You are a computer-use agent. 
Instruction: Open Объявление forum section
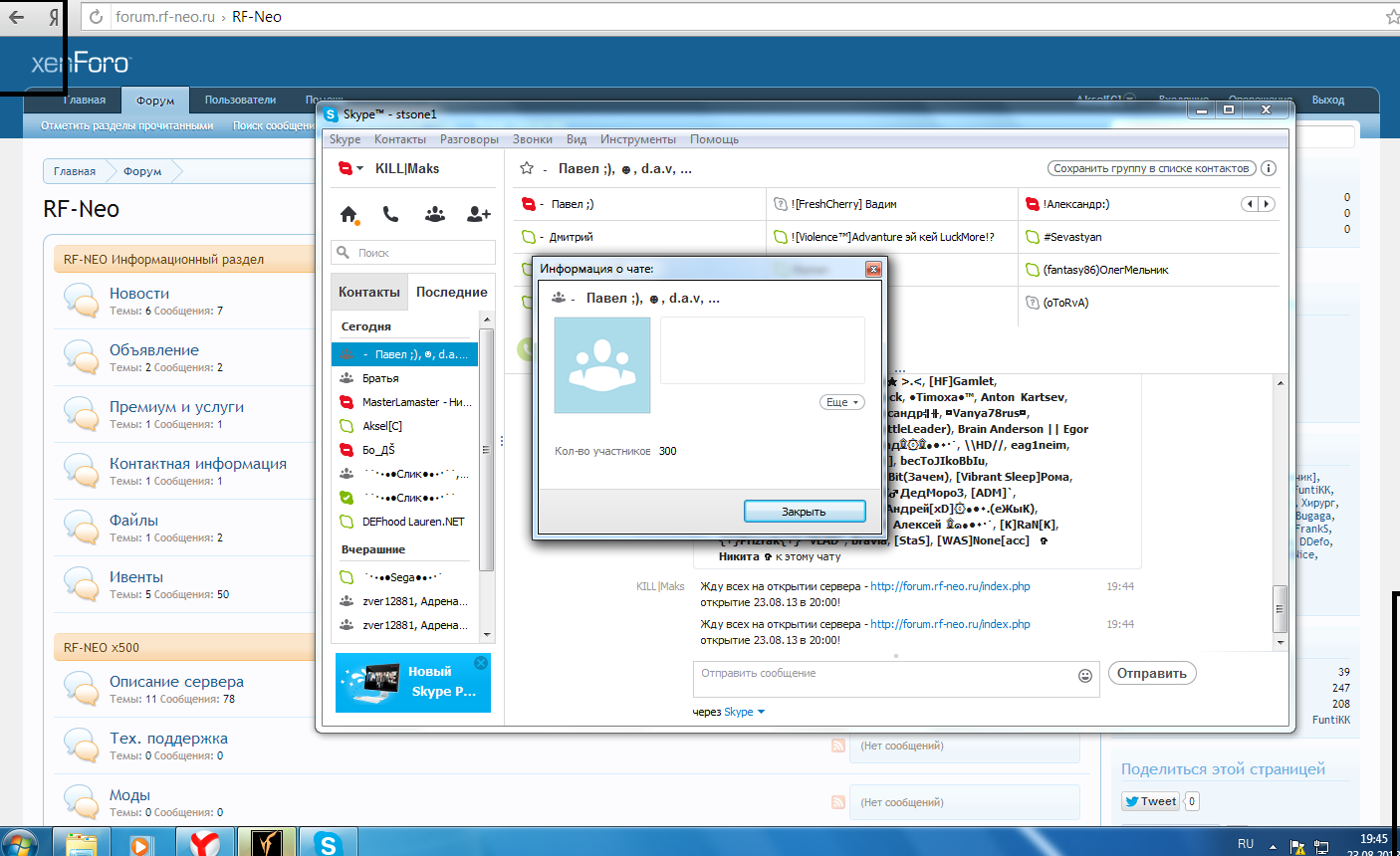(154, 350)
